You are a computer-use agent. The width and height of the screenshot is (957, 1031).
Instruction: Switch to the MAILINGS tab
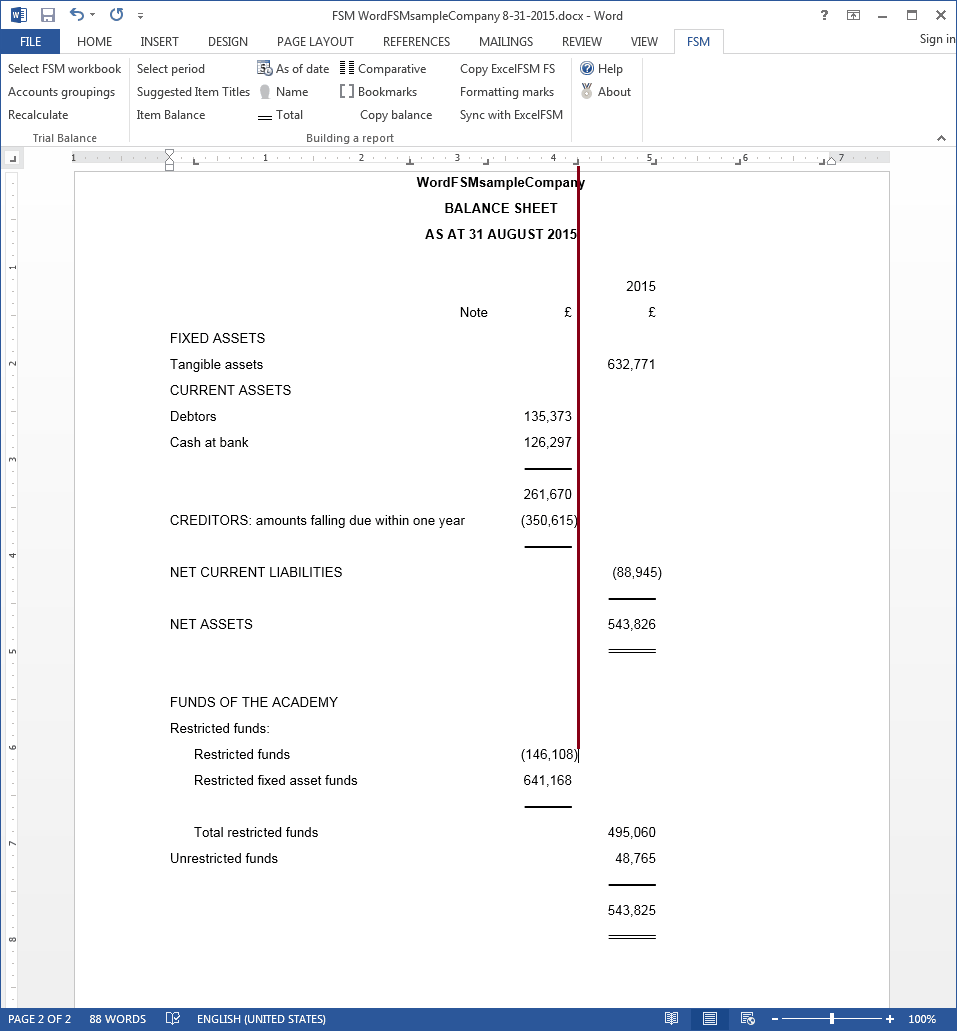coord(506,41)
